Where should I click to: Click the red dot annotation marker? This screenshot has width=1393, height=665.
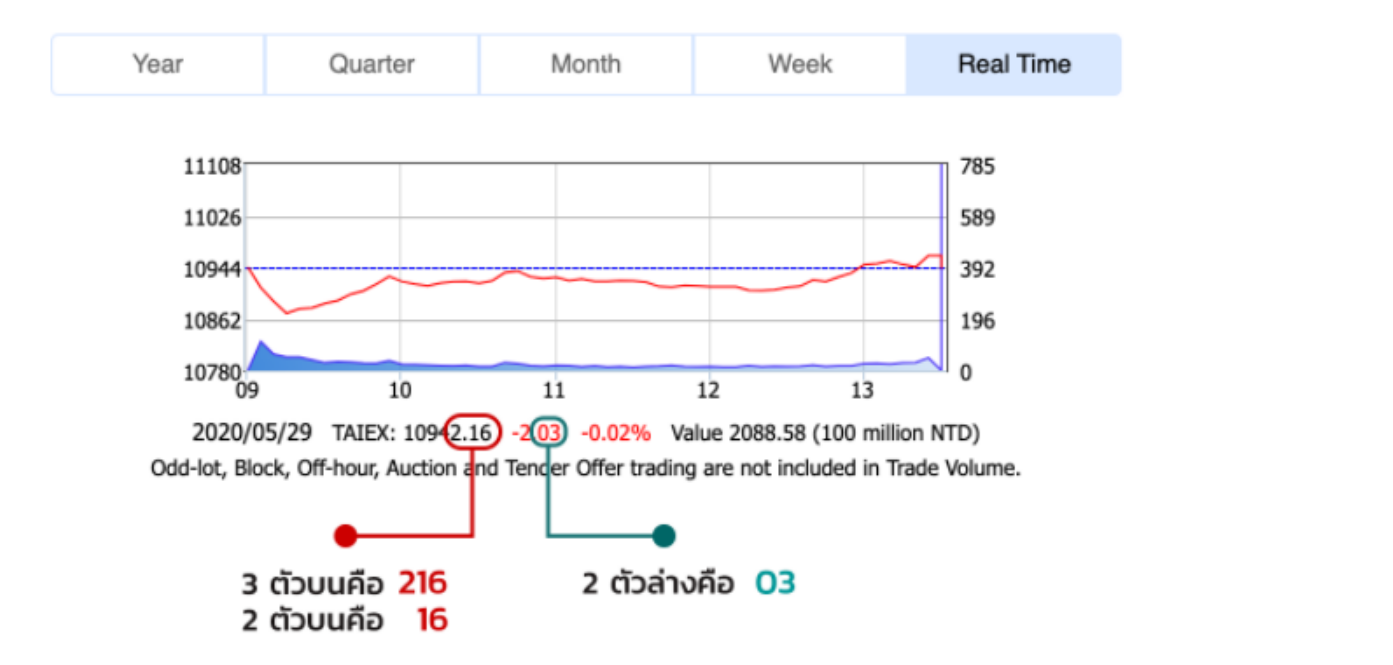click(345, 536)
